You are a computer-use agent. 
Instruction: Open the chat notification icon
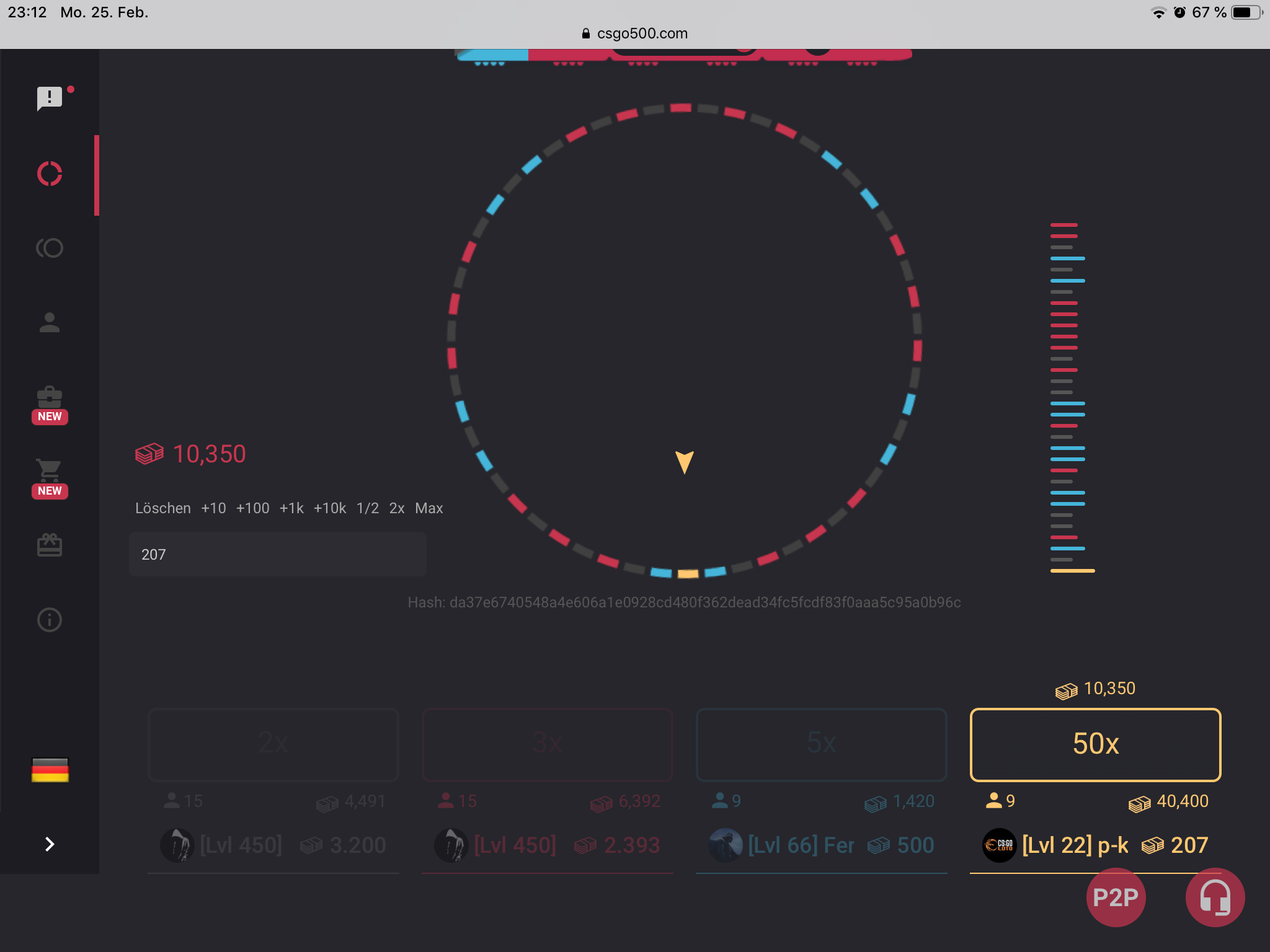50,98
